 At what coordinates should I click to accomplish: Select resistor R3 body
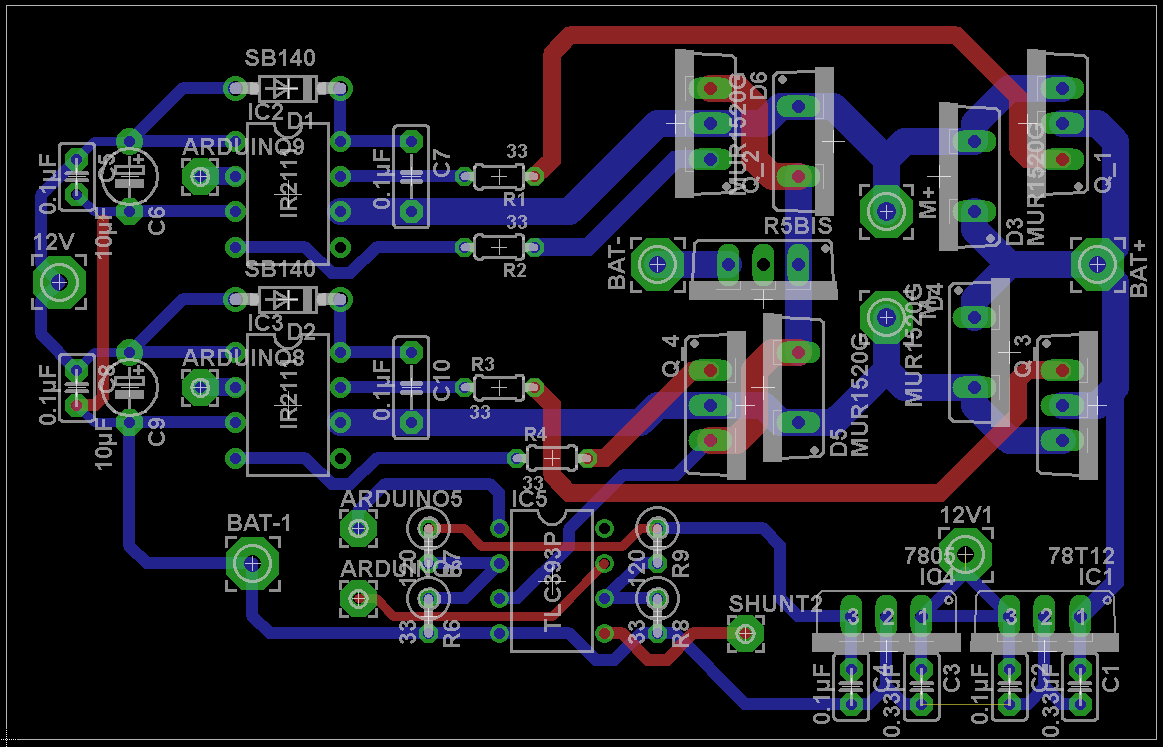tap(498, 387)
